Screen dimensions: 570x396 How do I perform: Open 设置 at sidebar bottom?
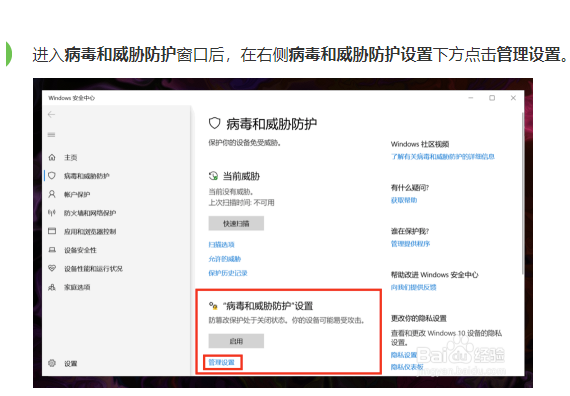click(71, 363)
